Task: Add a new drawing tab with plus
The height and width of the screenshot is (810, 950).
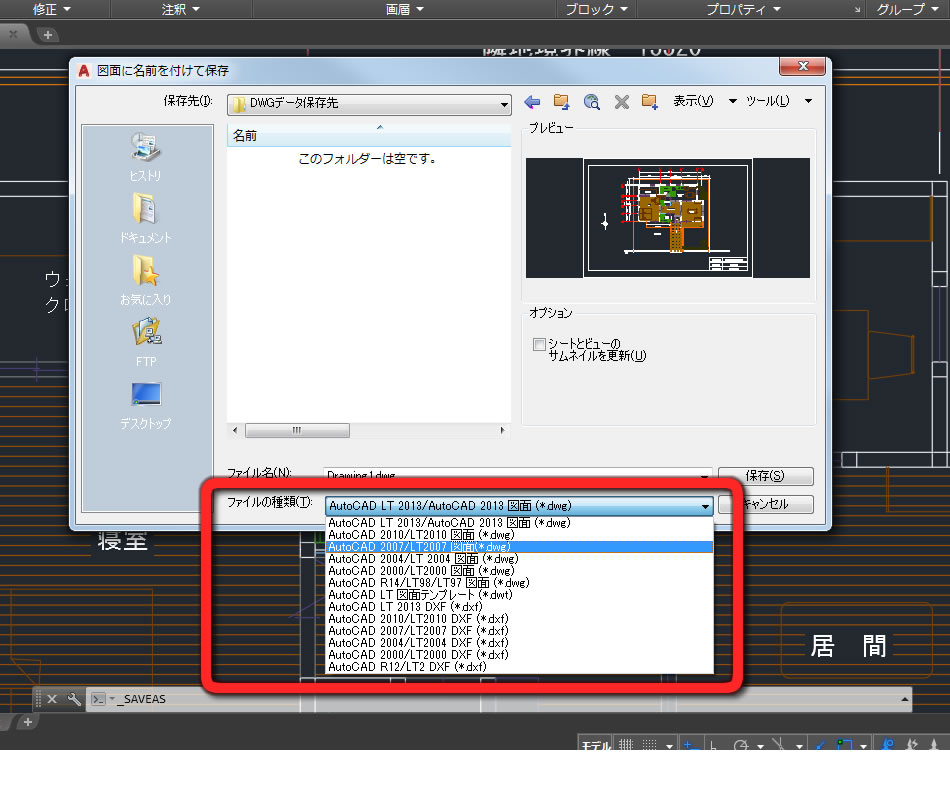Action: click(x=48, y=35)
